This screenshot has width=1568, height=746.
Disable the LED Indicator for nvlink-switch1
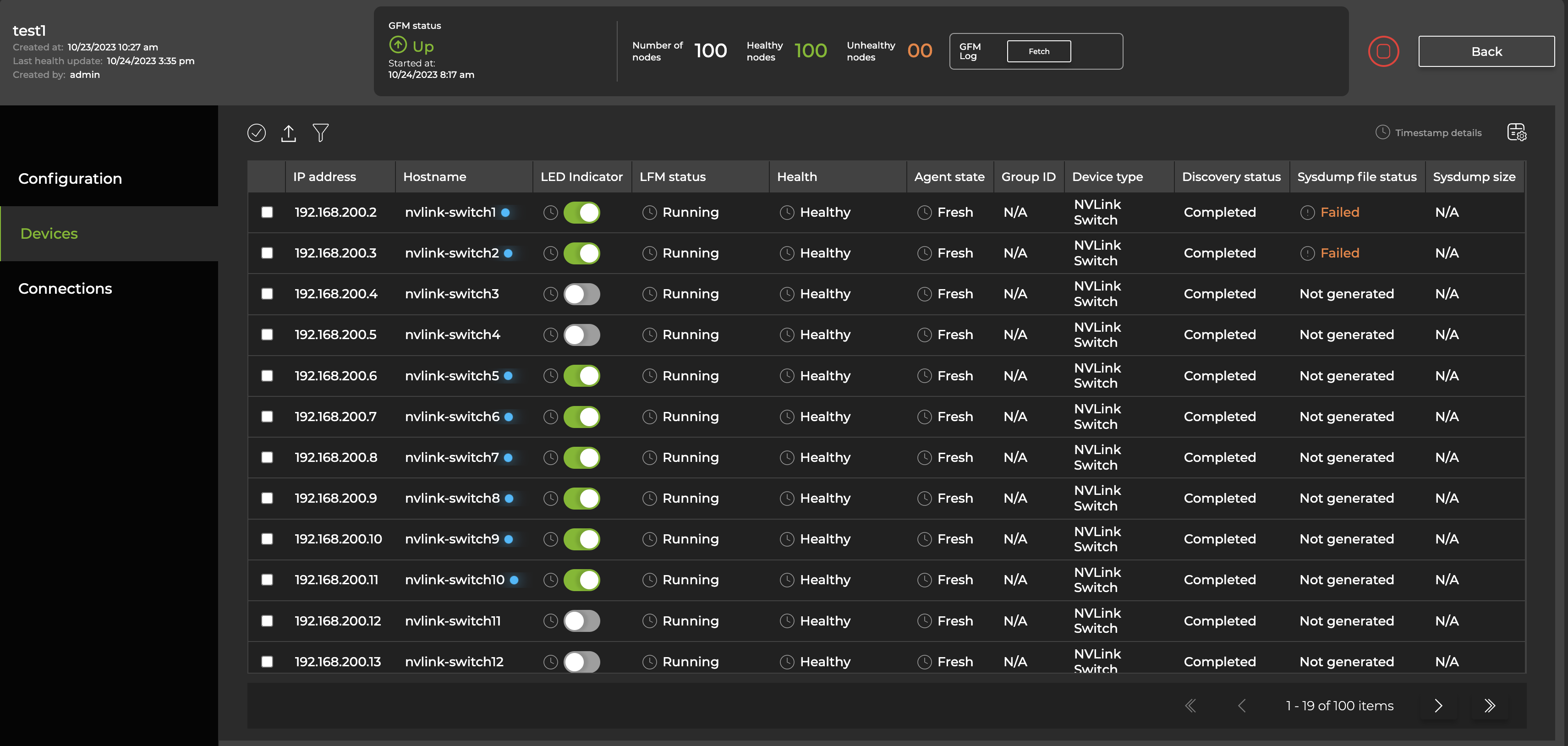(x=581, y=212)
